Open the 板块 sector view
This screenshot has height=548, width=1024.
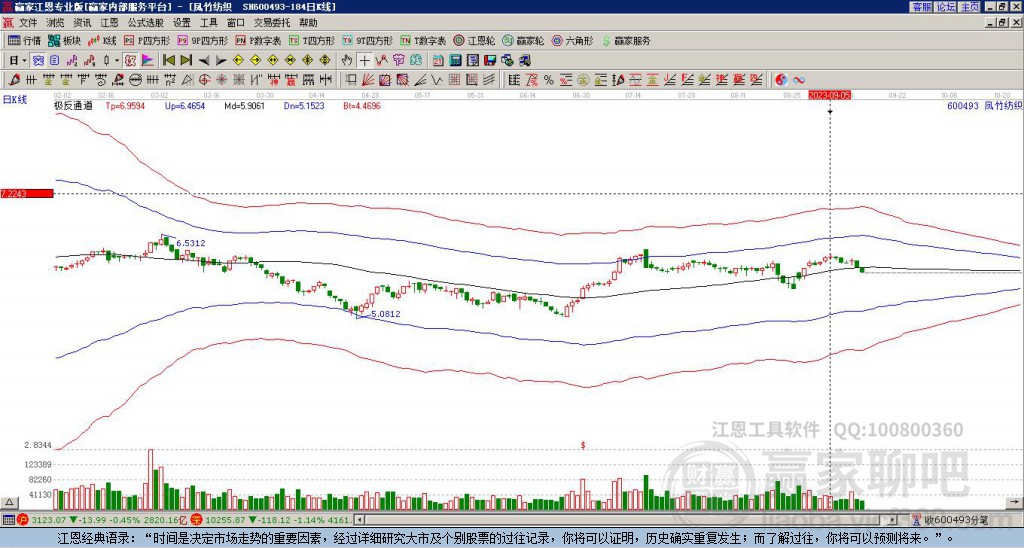(64, 40)
